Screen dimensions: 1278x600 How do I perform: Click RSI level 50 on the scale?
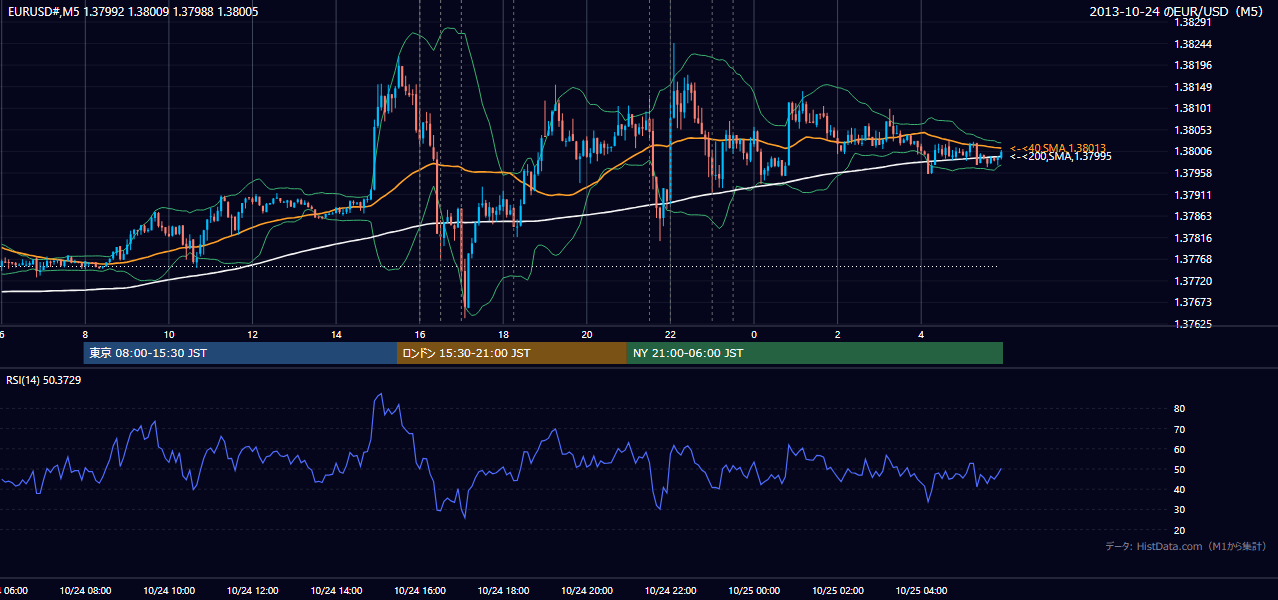pyautogui.click(x=1179, y=469)
